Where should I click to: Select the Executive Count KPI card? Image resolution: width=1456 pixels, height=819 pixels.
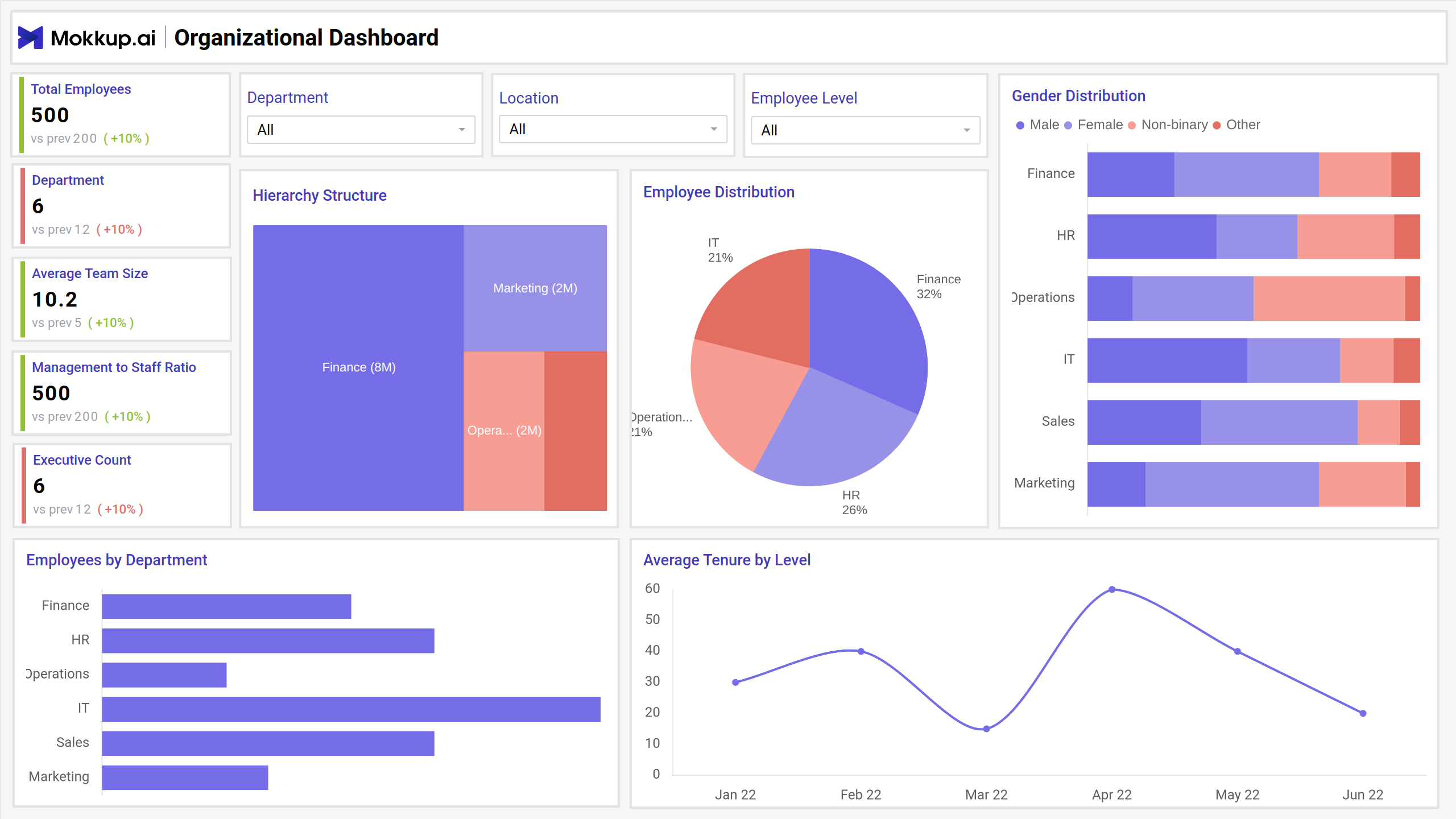coord(122,485)
